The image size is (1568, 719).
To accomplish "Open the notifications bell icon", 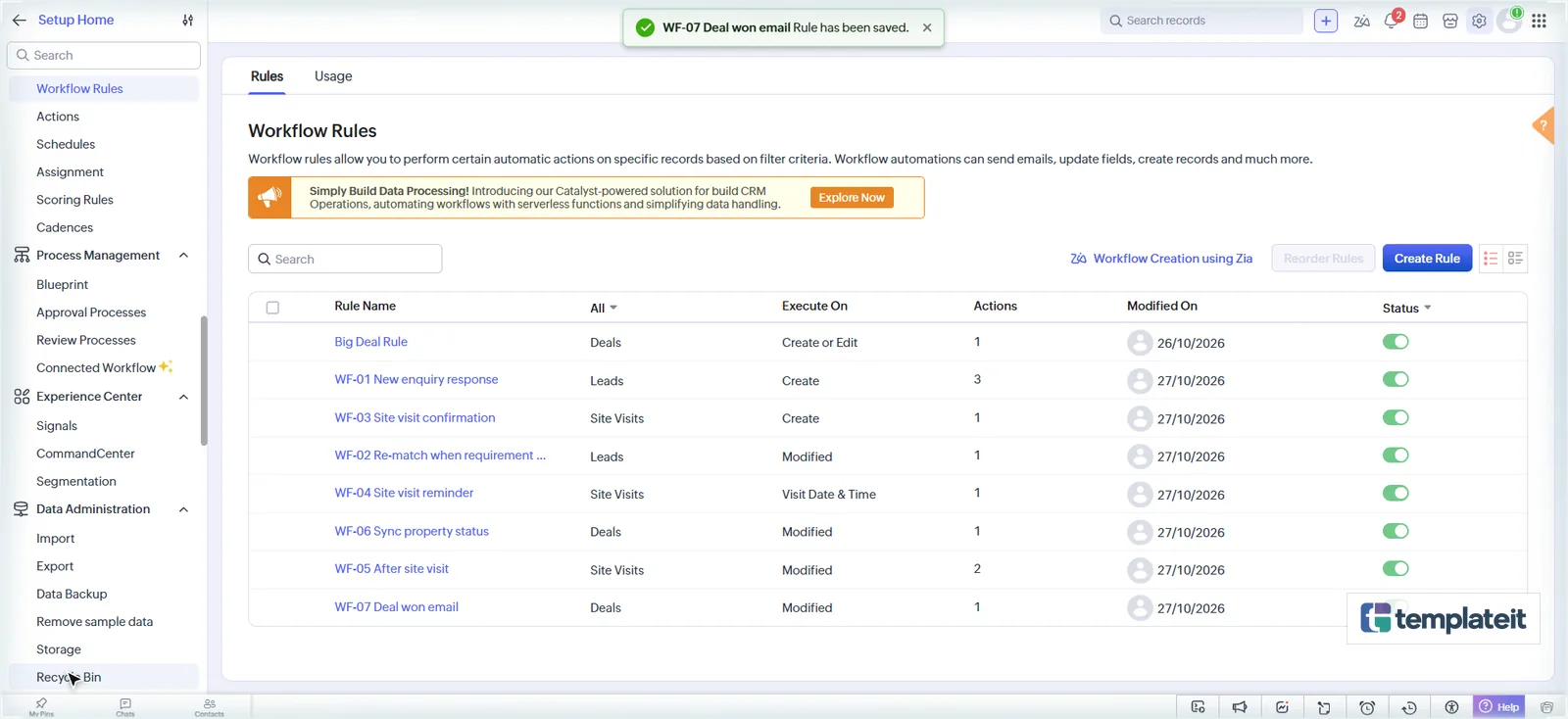I will tap(1392, 21).
